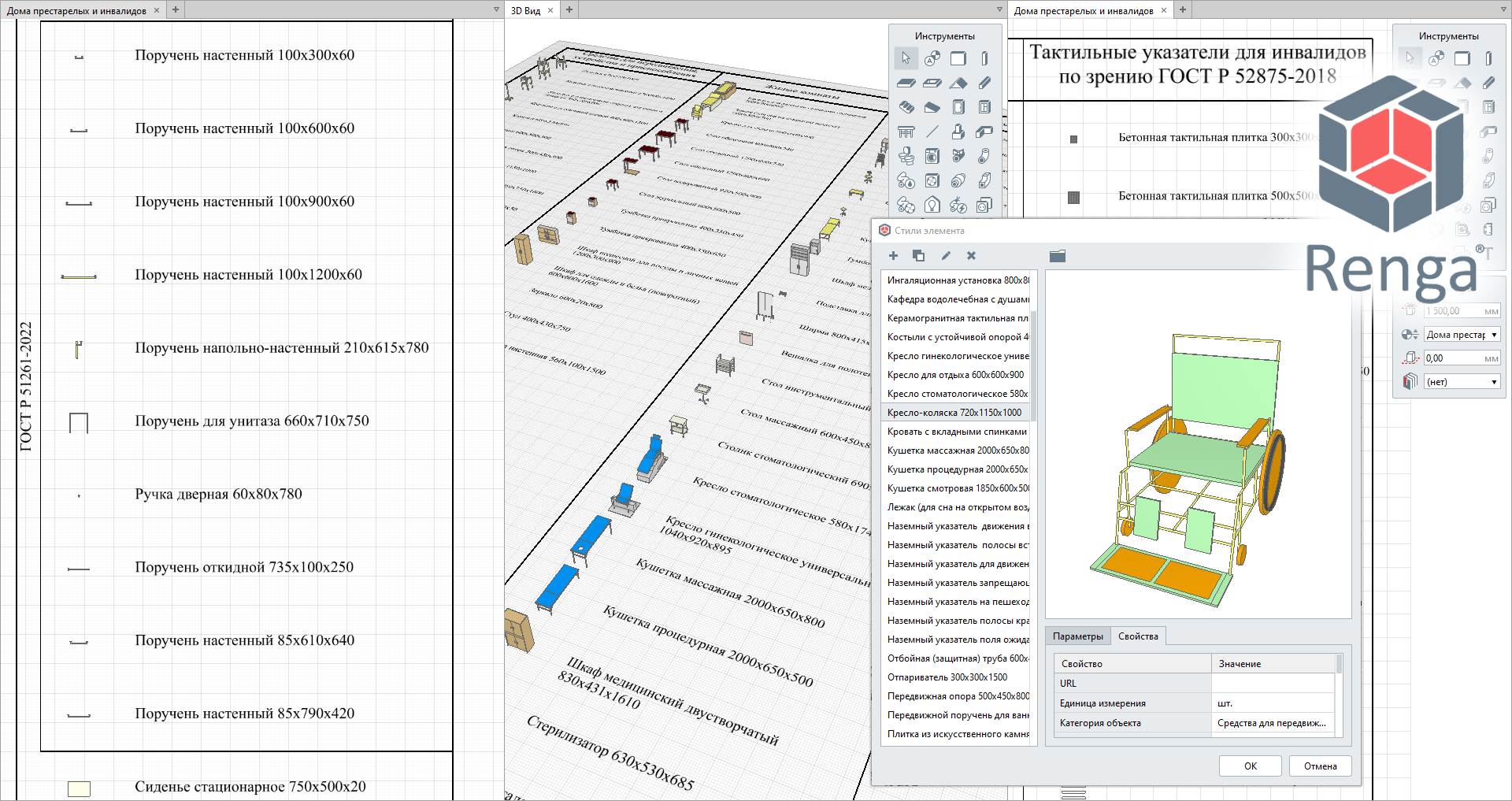The image size is (1512, 801).
Task: Activate the Beam tool in the 3D view's Tools panel
Action: coord(984,83)
